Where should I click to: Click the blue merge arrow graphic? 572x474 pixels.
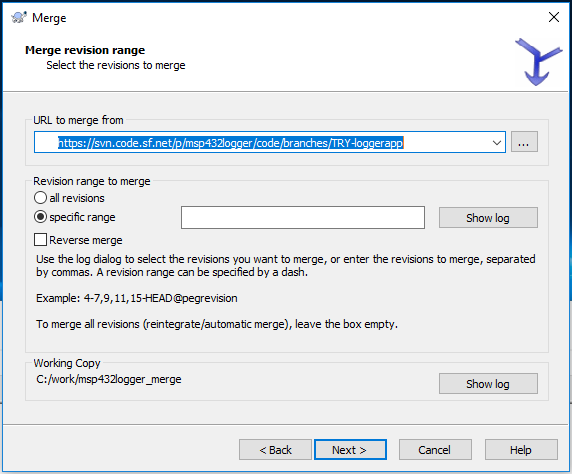pos(538,62)
